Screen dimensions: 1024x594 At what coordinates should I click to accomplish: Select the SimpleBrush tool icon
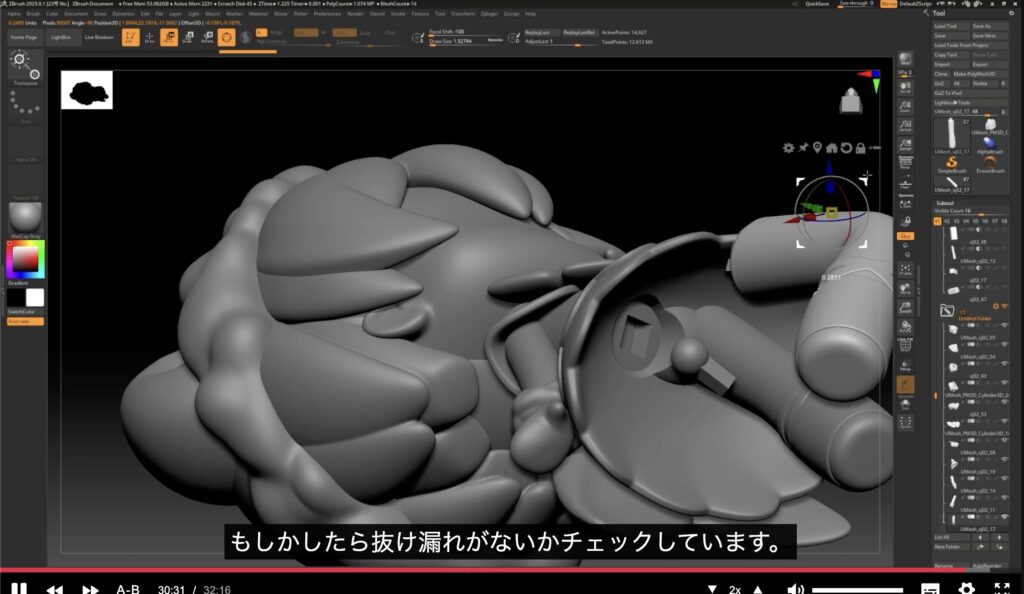(952, 163)
